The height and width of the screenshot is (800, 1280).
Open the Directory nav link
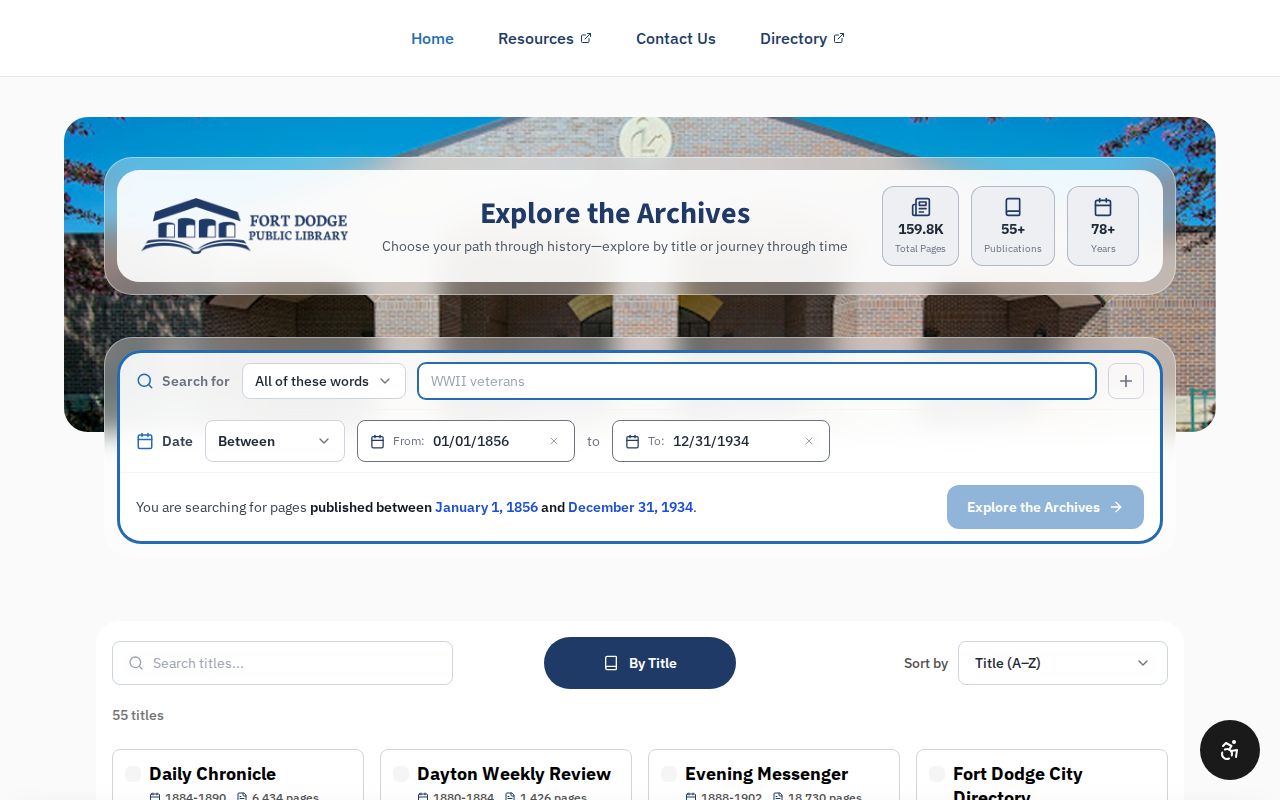tap(802, 38)
